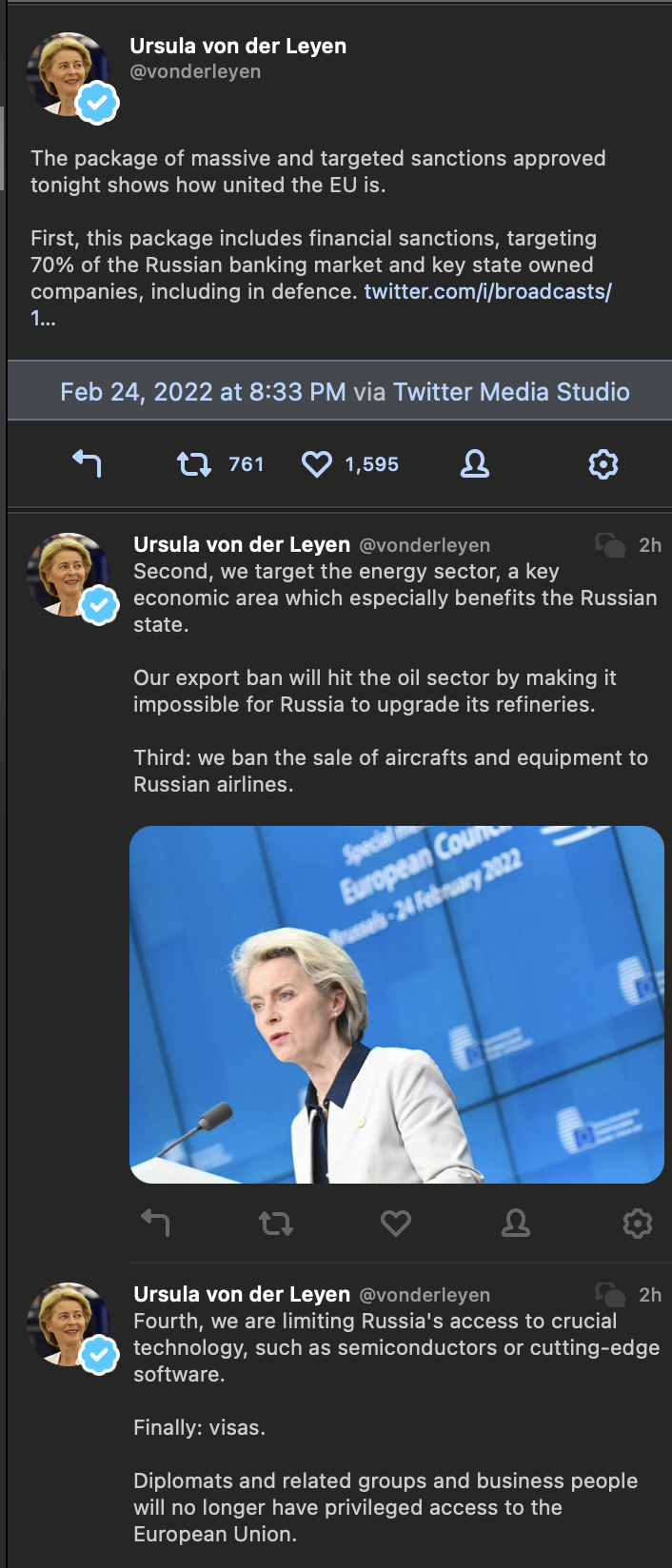This screenshot has width=672, height=1568.
Task: Reply to the energy sector tweet
Action: click(155, 1222)
